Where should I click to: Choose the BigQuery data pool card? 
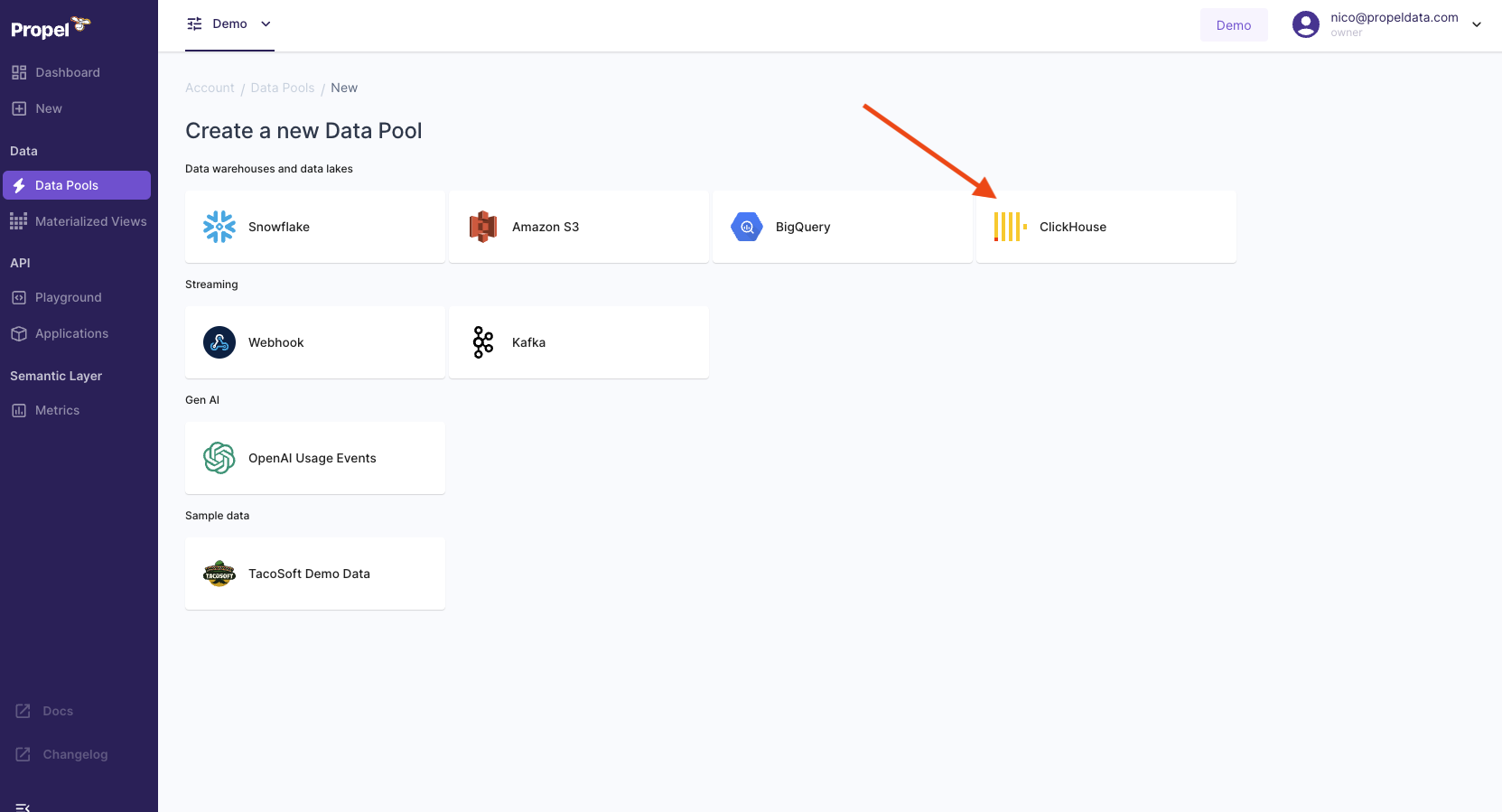(x=843, y=227)
